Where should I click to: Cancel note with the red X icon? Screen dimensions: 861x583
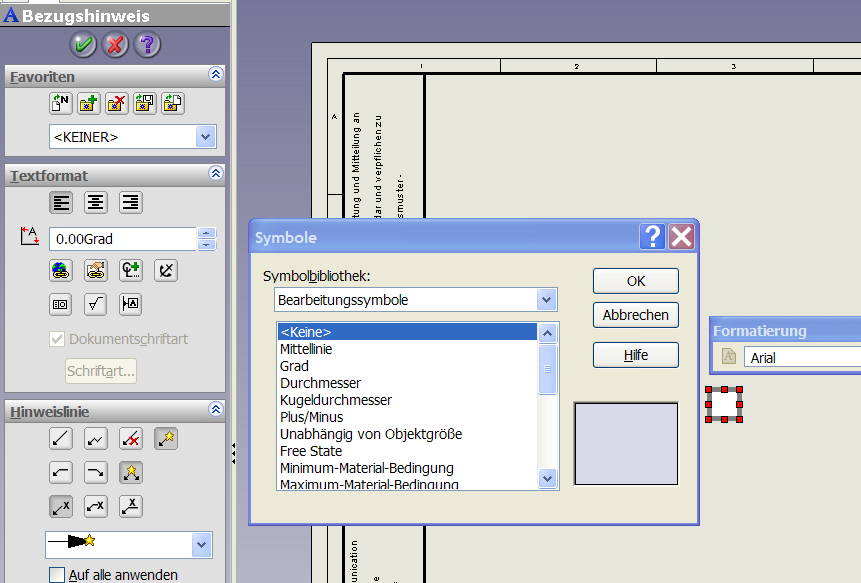(x=115, y=45)
